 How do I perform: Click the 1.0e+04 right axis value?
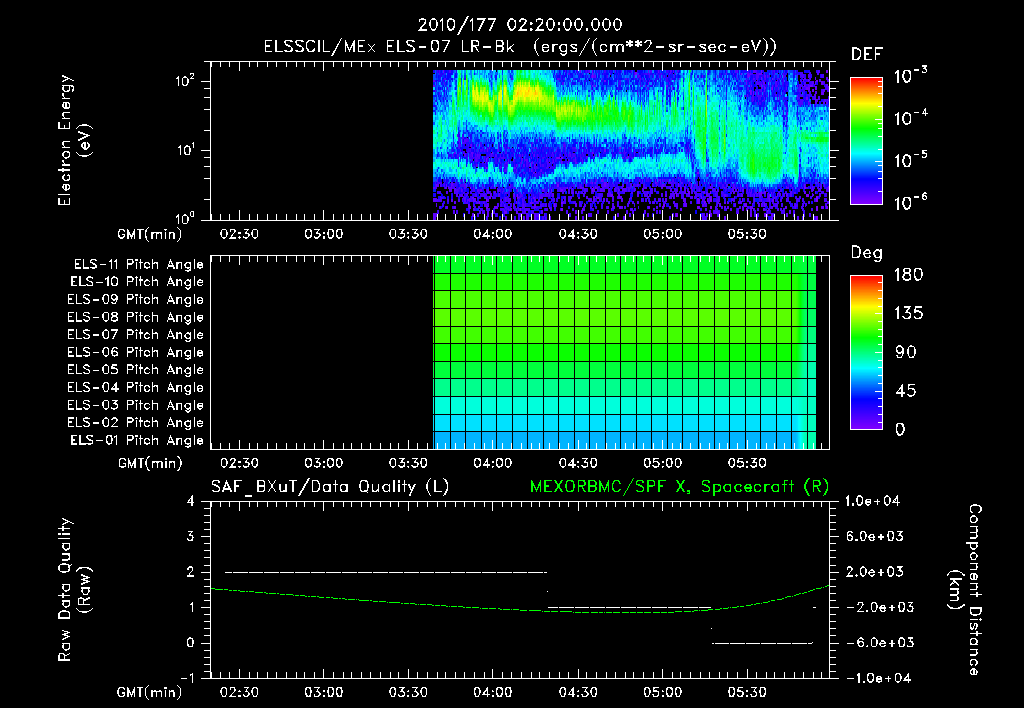point(872,502)
